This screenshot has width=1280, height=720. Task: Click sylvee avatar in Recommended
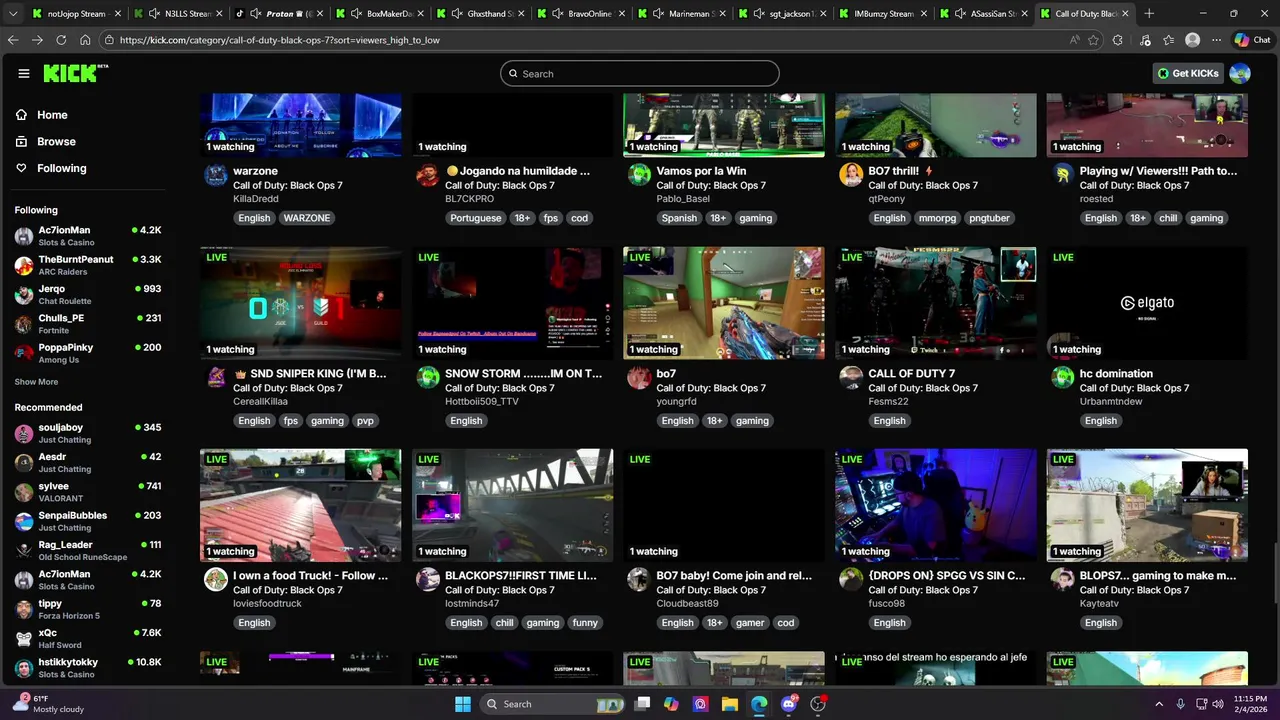24,492
